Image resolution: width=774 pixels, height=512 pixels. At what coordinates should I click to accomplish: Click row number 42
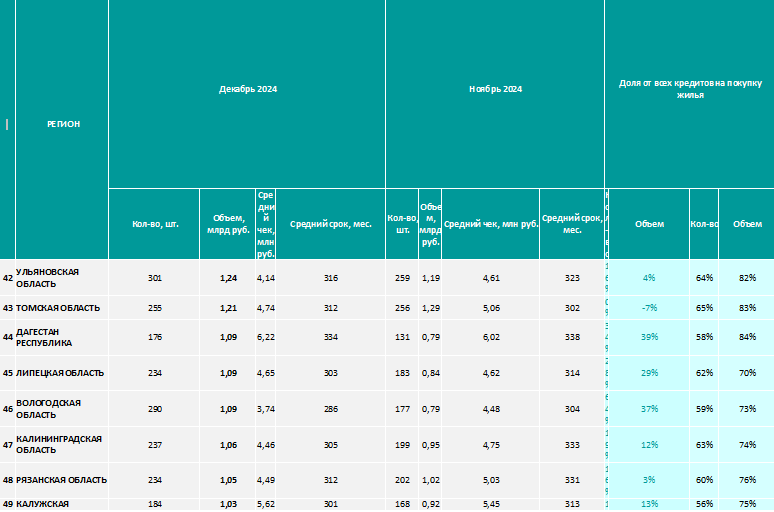pyautogui.click(x=7, y=278)
